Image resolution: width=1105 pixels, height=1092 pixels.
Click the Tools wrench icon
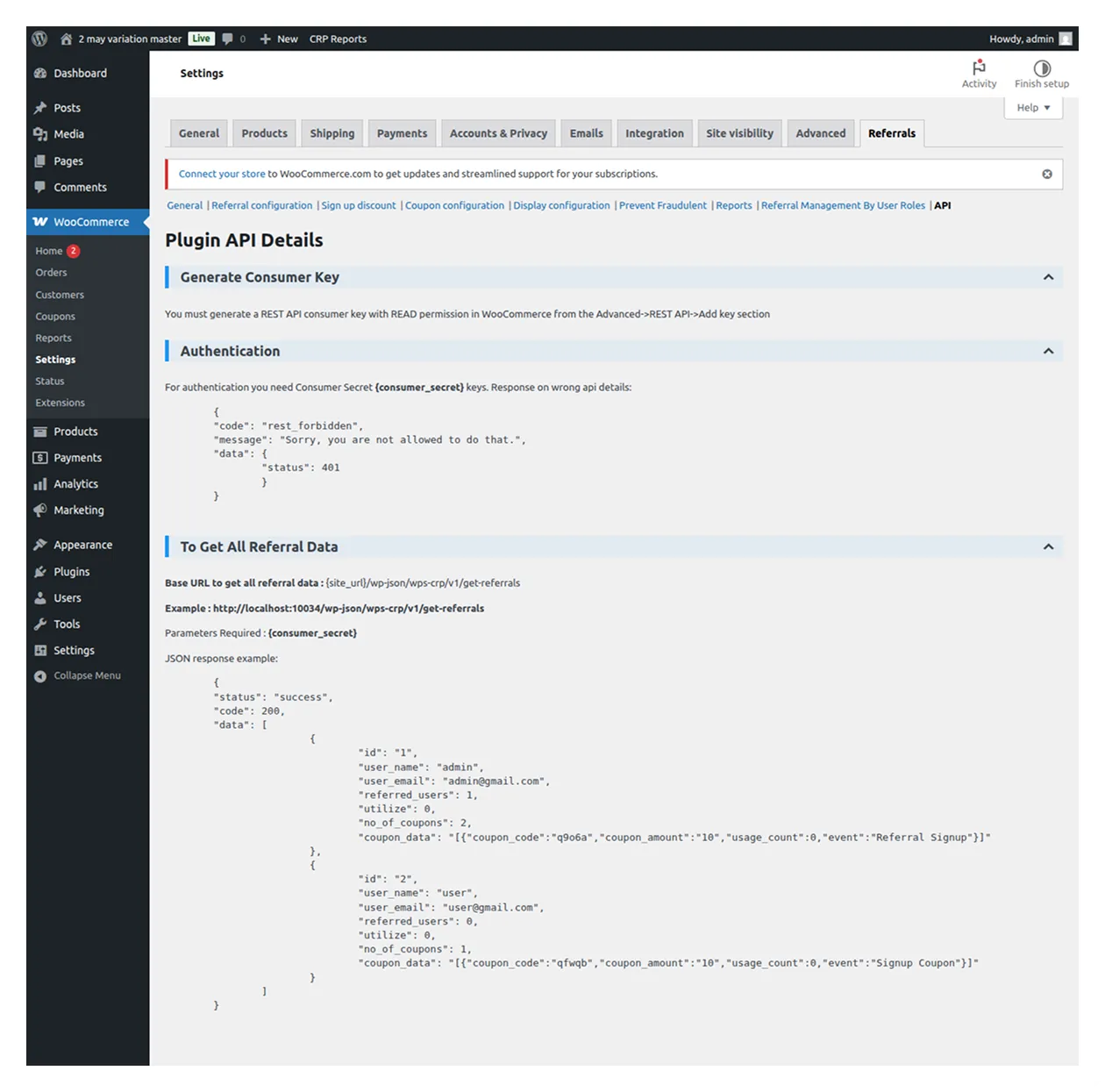point(40,625)
